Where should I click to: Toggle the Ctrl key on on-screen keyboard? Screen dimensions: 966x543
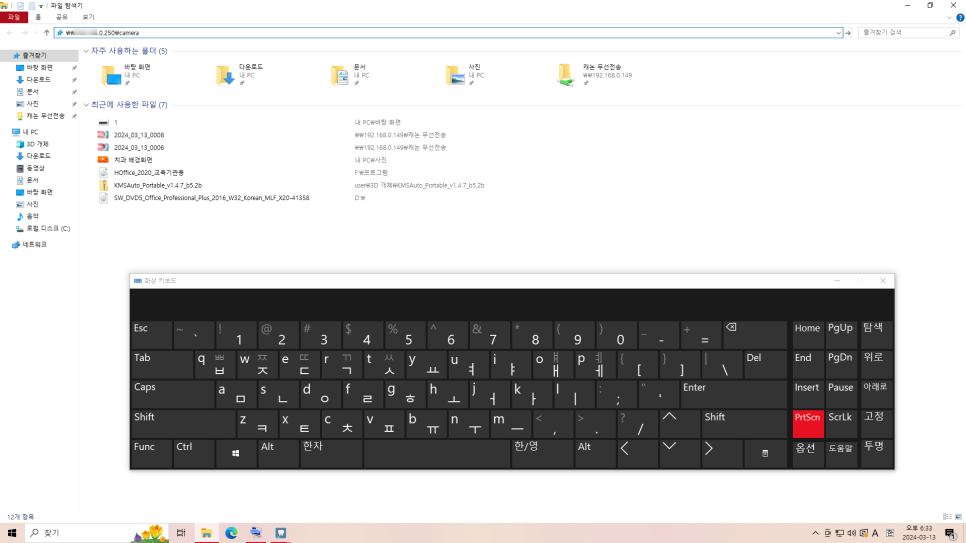point(193,454)
